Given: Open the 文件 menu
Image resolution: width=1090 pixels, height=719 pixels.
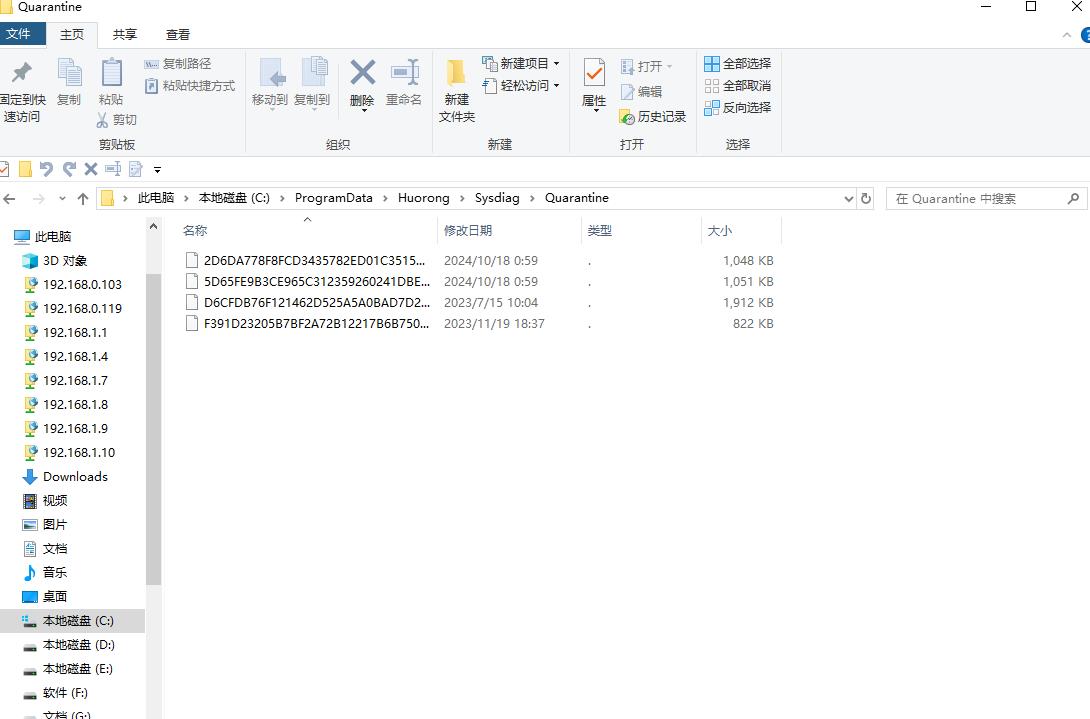Looking at the screenshot, I should 23,34.
